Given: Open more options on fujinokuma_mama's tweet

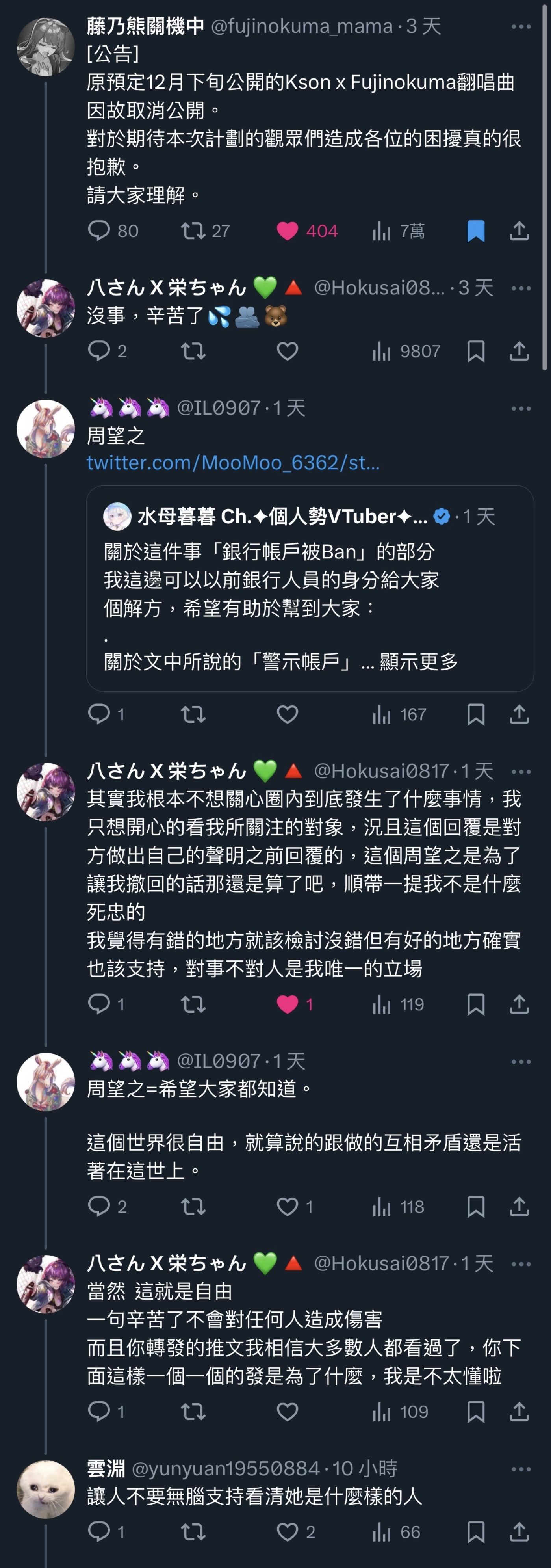Looking at the screenshot, I should [x=521, y=27].
